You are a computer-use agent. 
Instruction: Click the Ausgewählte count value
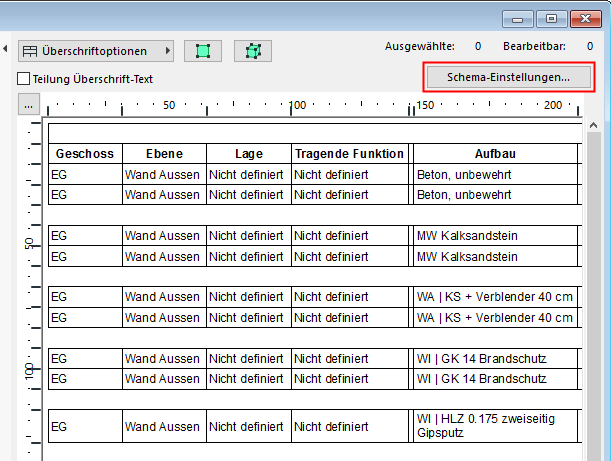pos(478,46)
